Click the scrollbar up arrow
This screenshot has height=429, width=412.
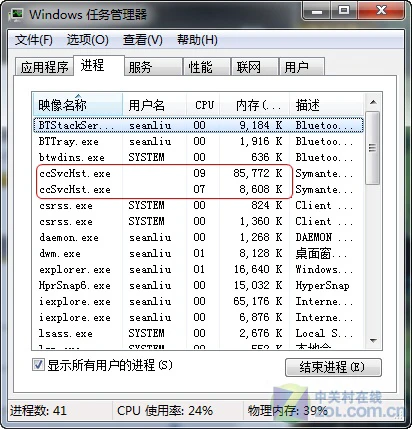pos(373,102)
